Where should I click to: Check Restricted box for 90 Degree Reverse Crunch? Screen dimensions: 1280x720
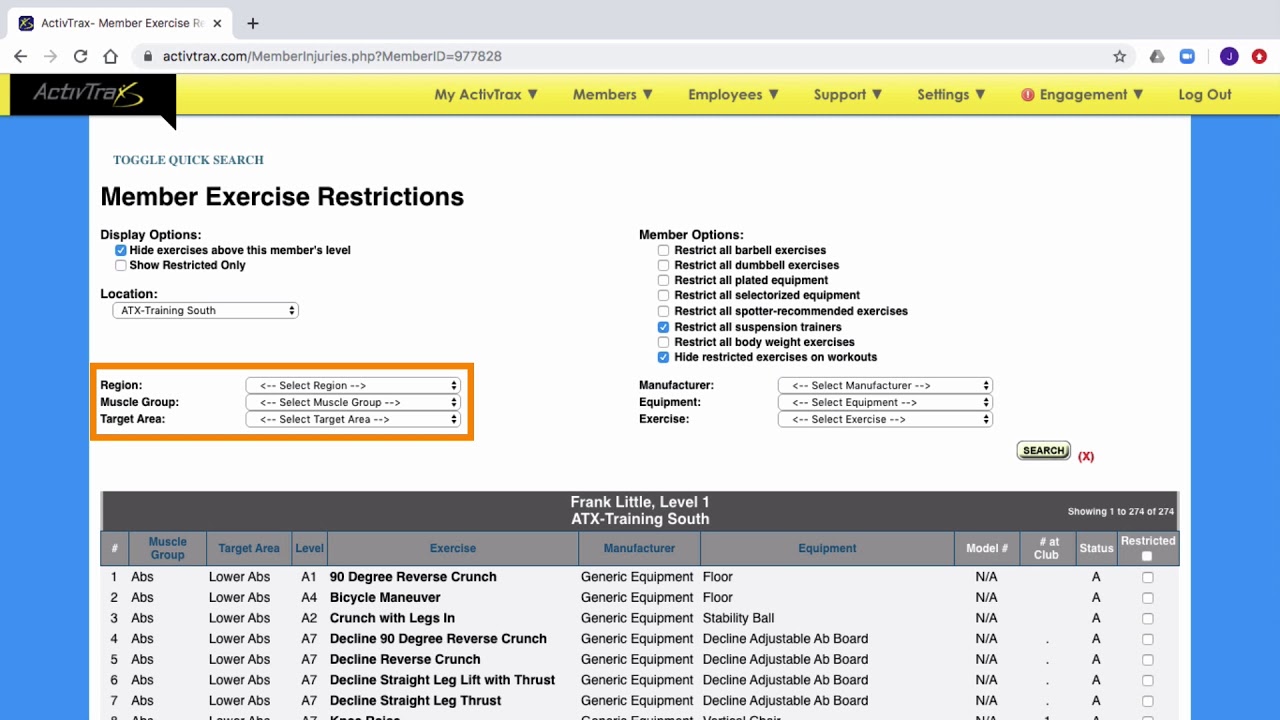1147,577
